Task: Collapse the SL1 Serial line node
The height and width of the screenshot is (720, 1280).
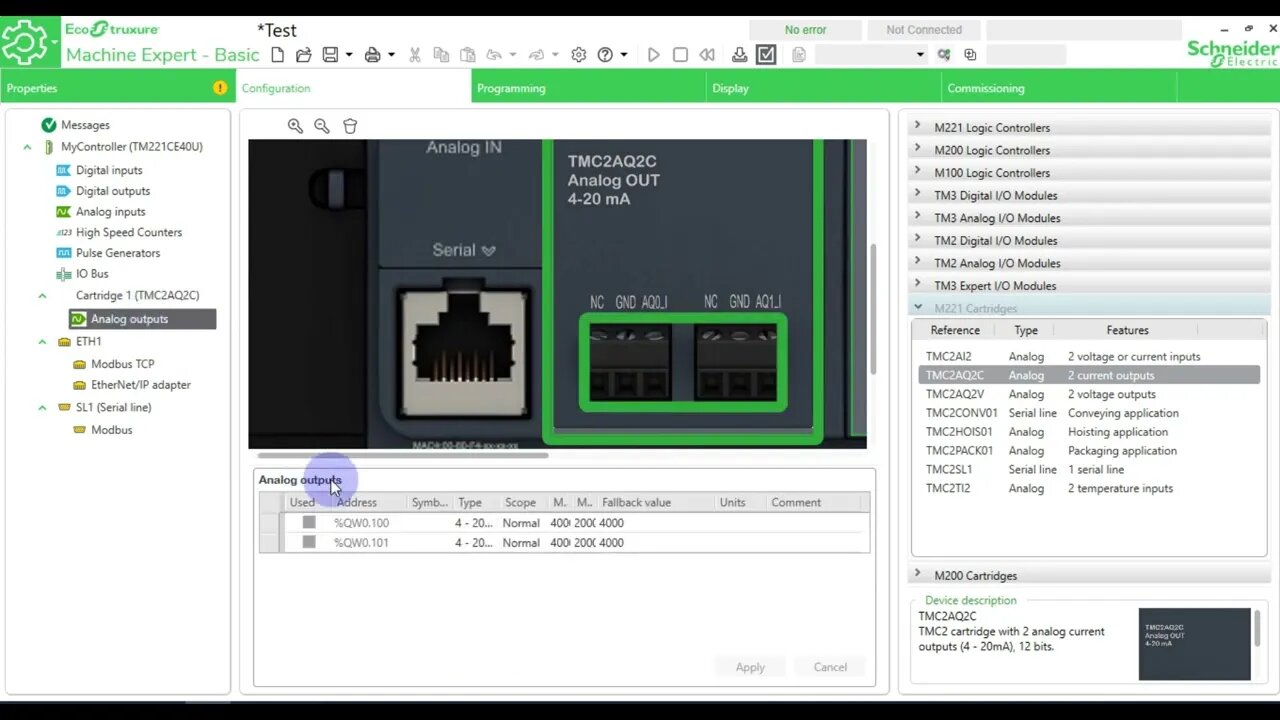Action: click(42, 408)
